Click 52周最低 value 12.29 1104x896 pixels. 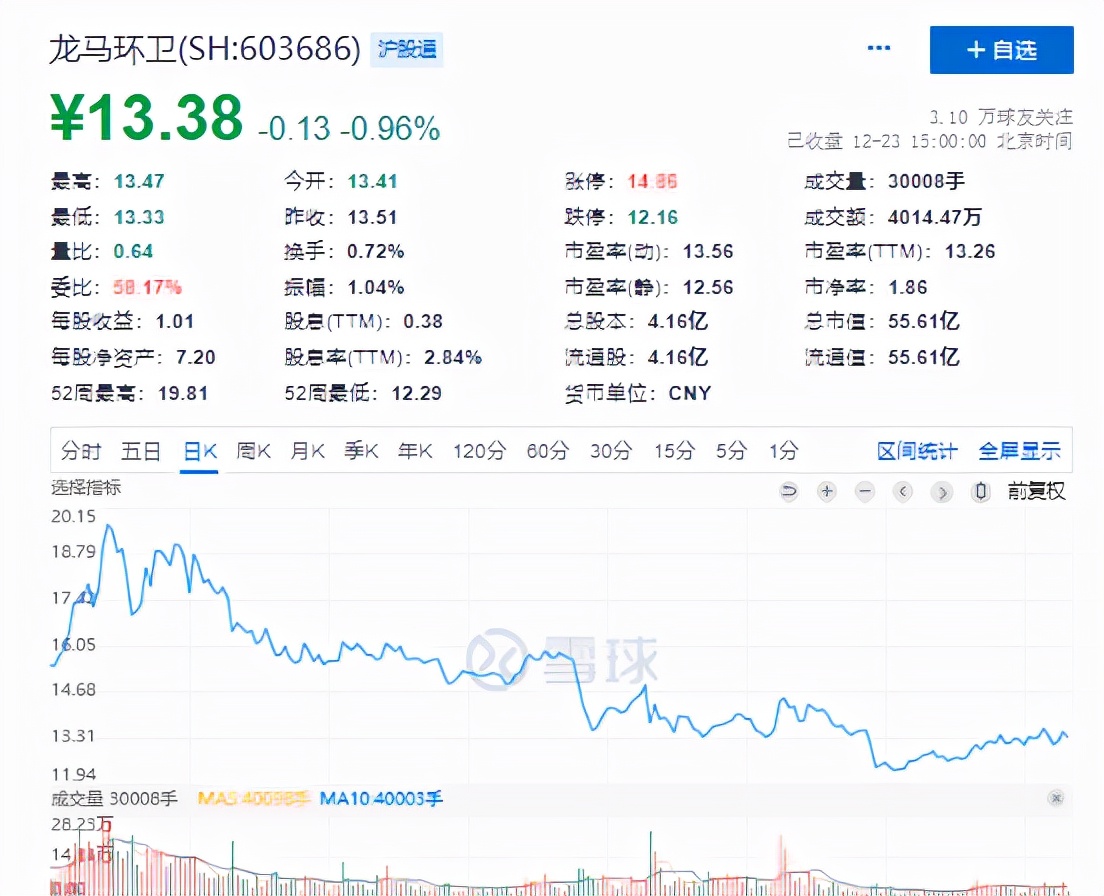point(417,393)
